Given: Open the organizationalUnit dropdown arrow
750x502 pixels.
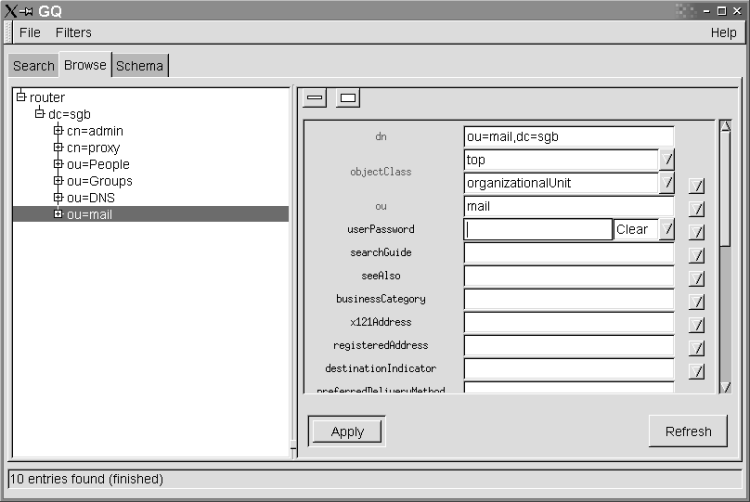Looking at the screenshot, I should point(667,182).
